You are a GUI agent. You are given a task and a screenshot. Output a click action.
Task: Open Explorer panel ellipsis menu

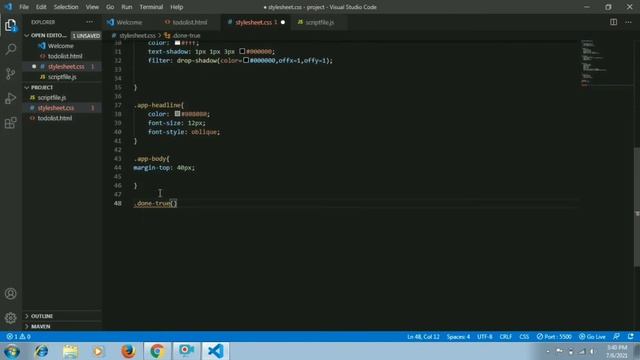[x=89, y=22]
